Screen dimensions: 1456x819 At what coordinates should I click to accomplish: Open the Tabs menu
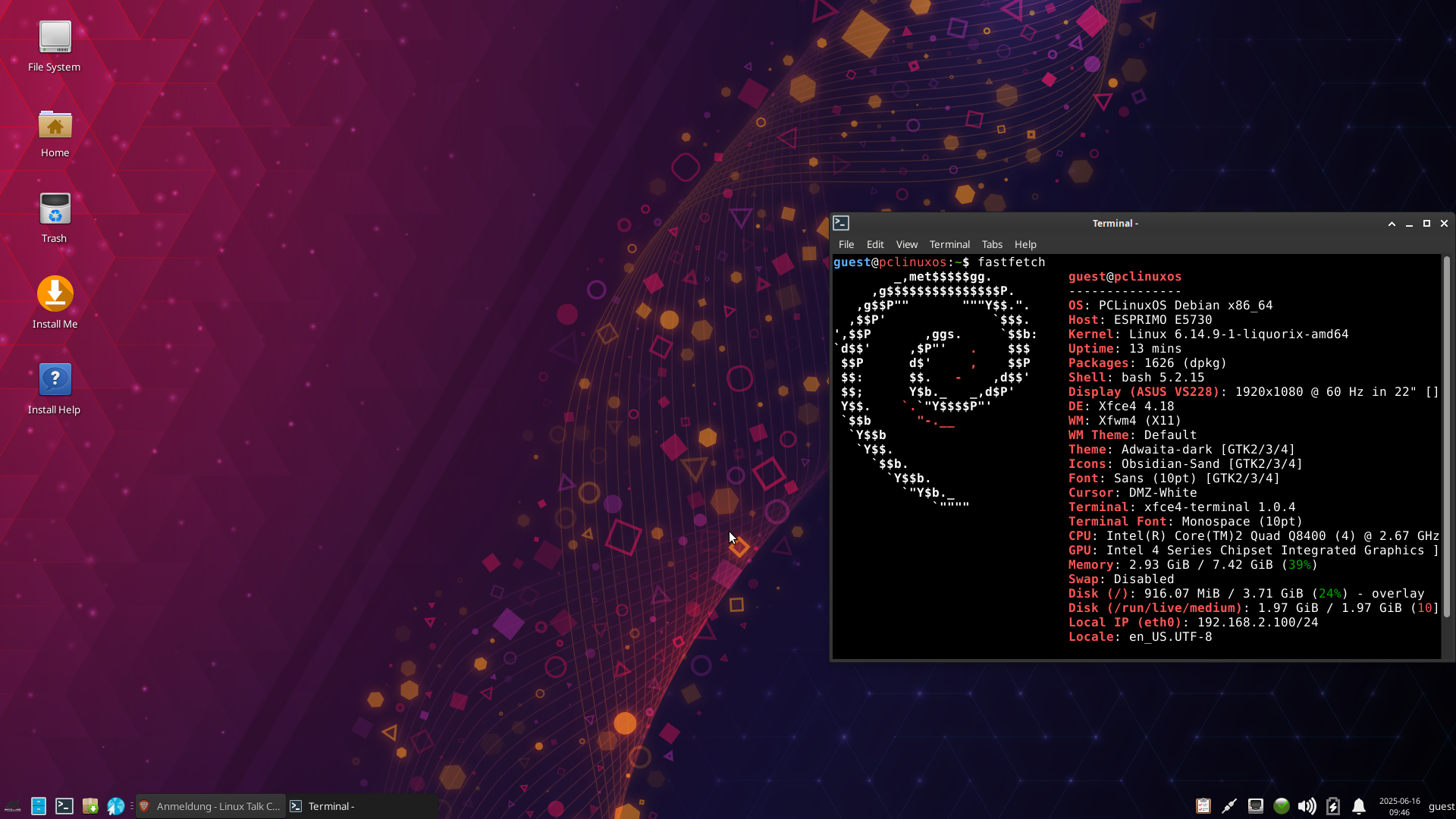click(x=992, y=244)
